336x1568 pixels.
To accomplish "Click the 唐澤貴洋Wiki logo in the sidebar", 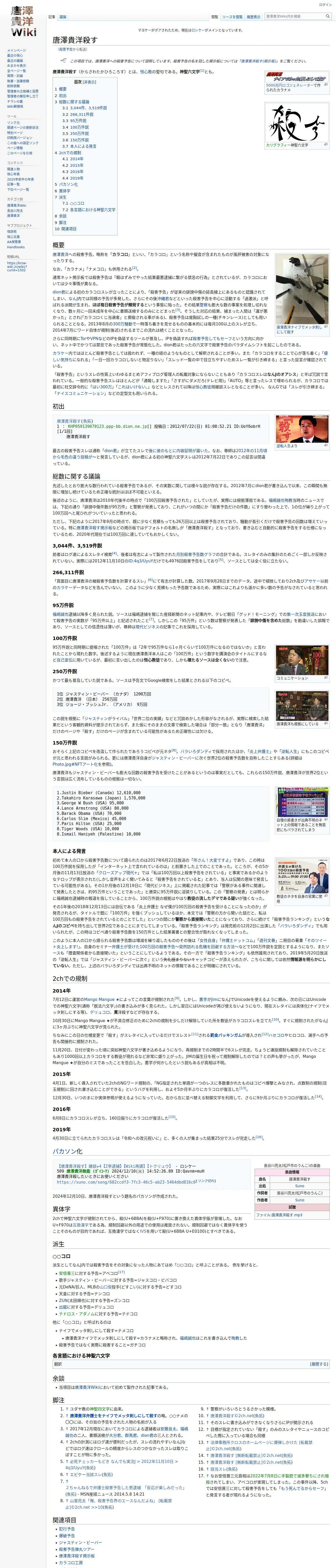I will 23,21.
